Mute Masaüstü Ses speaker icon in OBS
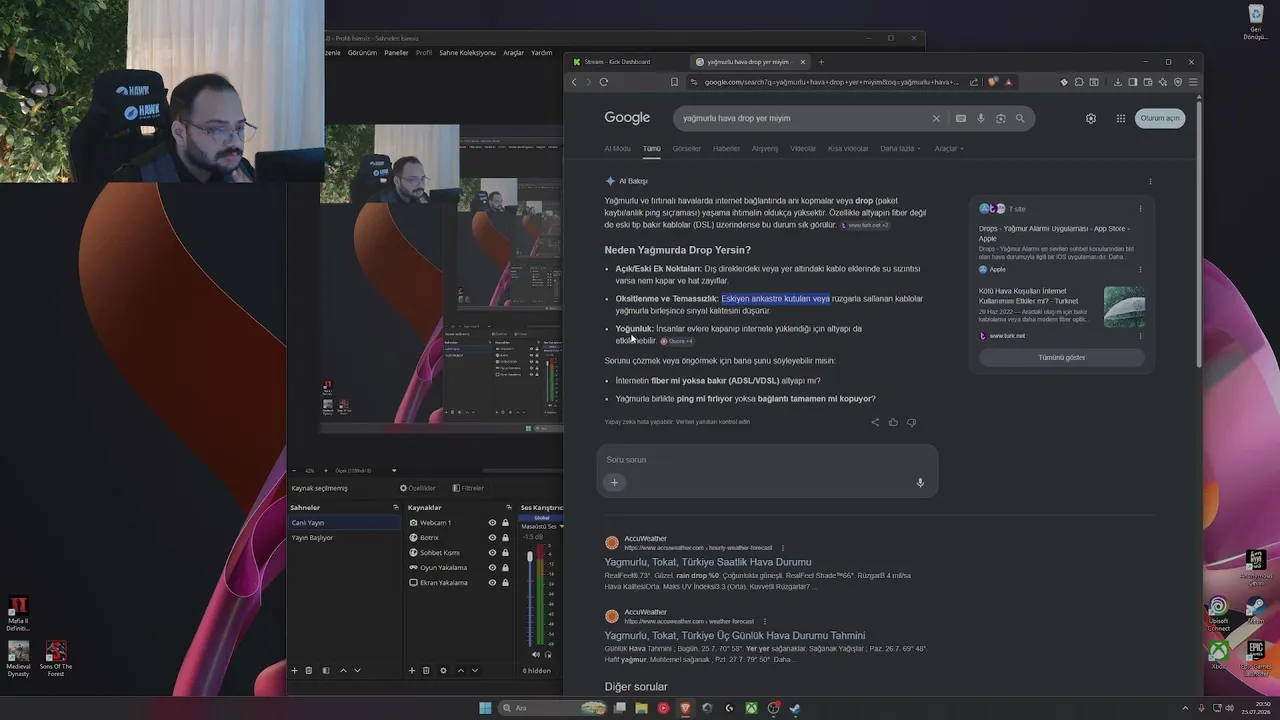 536,655
